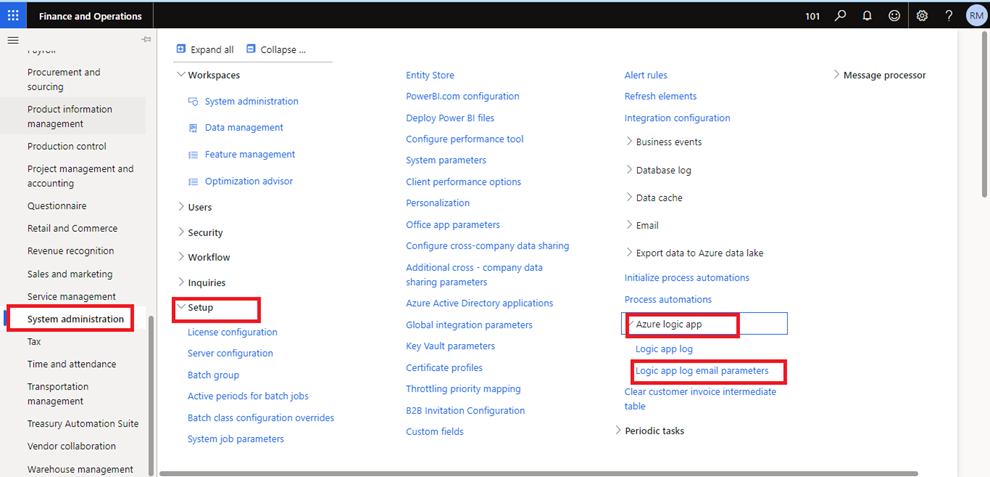Open the System parameters link
990x477 pixels.
pyautogui.click(x=446, y=160)
